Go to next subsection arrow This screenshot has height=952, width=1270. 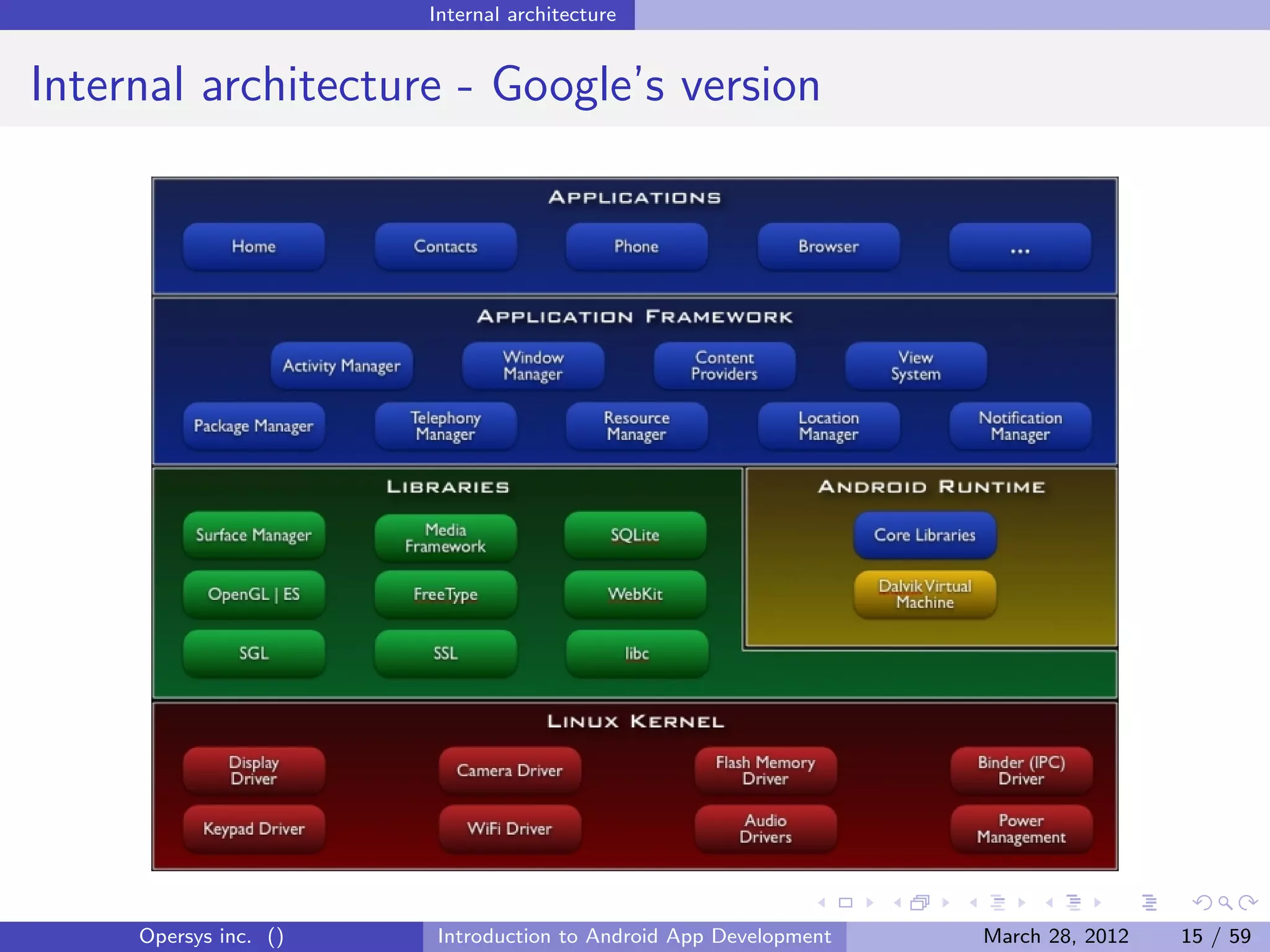pyautogui.click(x=1022, y=903)
